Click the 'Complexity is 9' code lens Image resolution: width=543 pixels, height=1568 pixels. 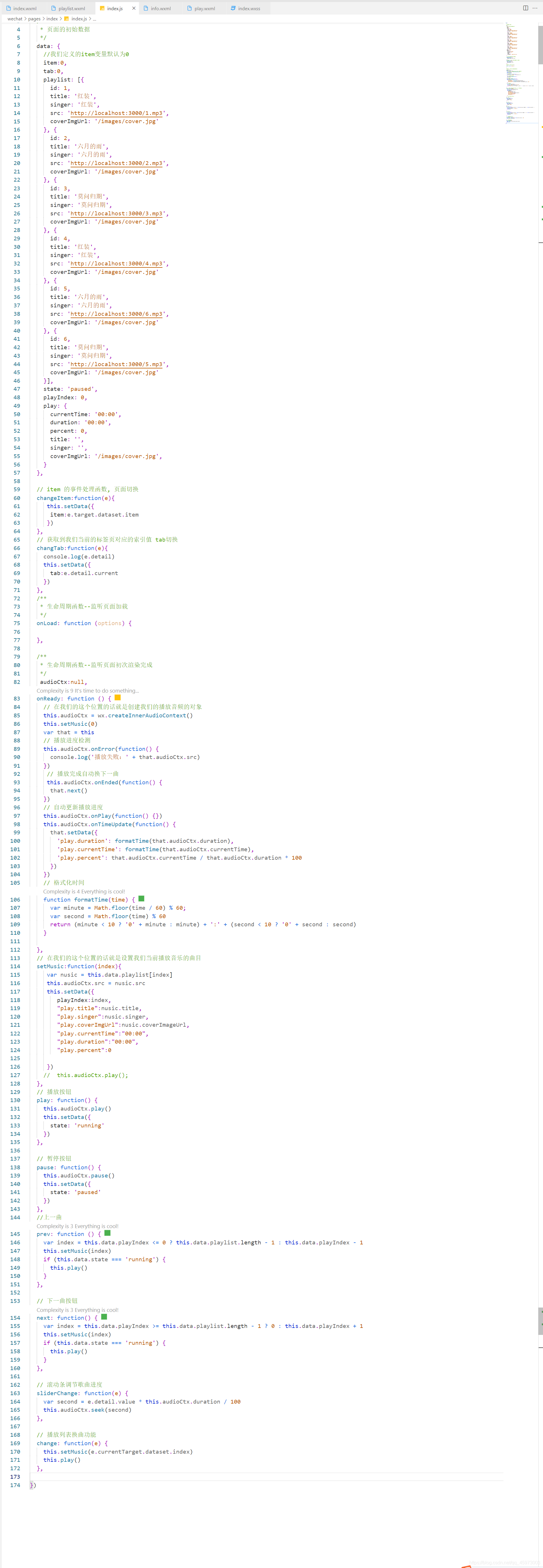coord(88,691)
